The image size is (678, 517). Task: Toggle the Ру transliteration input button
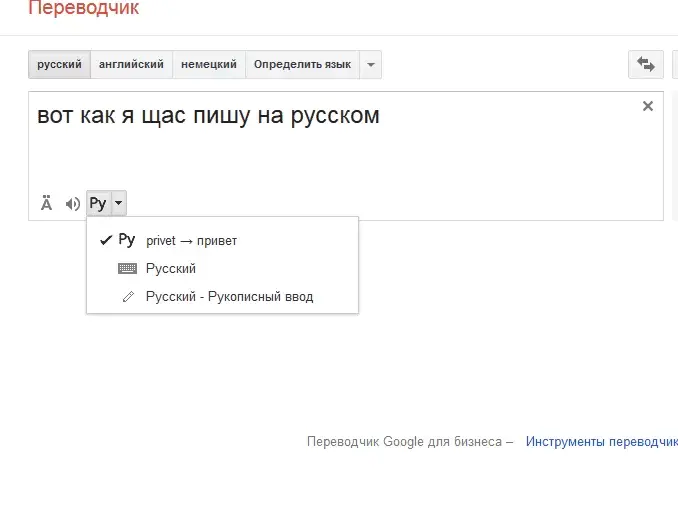point(98,203)
